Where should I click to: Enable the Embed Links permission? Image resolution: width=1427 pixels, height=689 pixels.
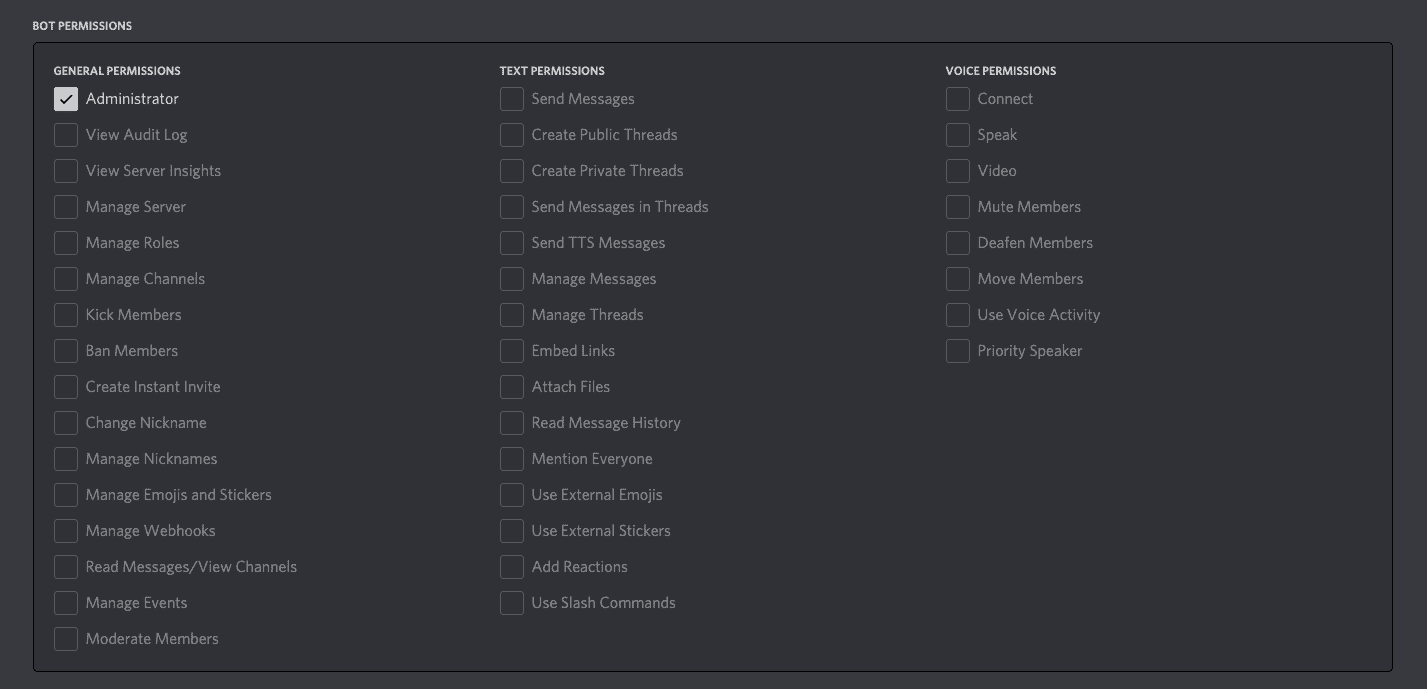[512, 350]
